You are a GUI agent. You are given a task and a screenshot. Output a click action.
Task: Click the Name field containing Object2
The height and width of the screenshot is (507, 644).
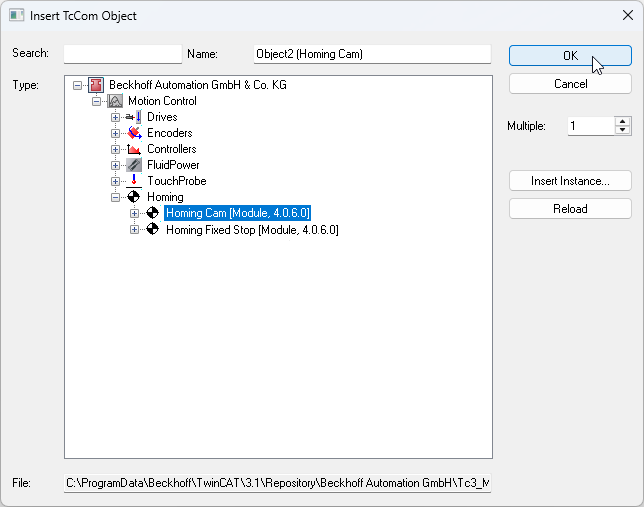(x=372, y=54)
